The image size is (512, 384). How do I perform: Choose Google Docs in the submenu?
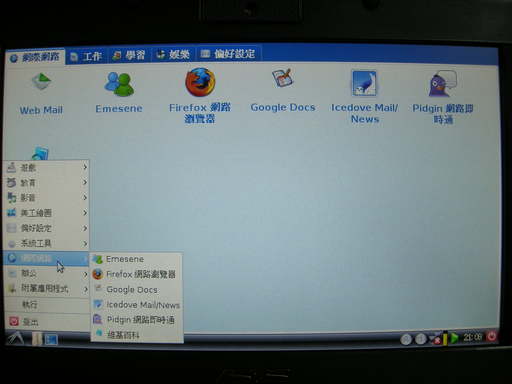(137, 289)
